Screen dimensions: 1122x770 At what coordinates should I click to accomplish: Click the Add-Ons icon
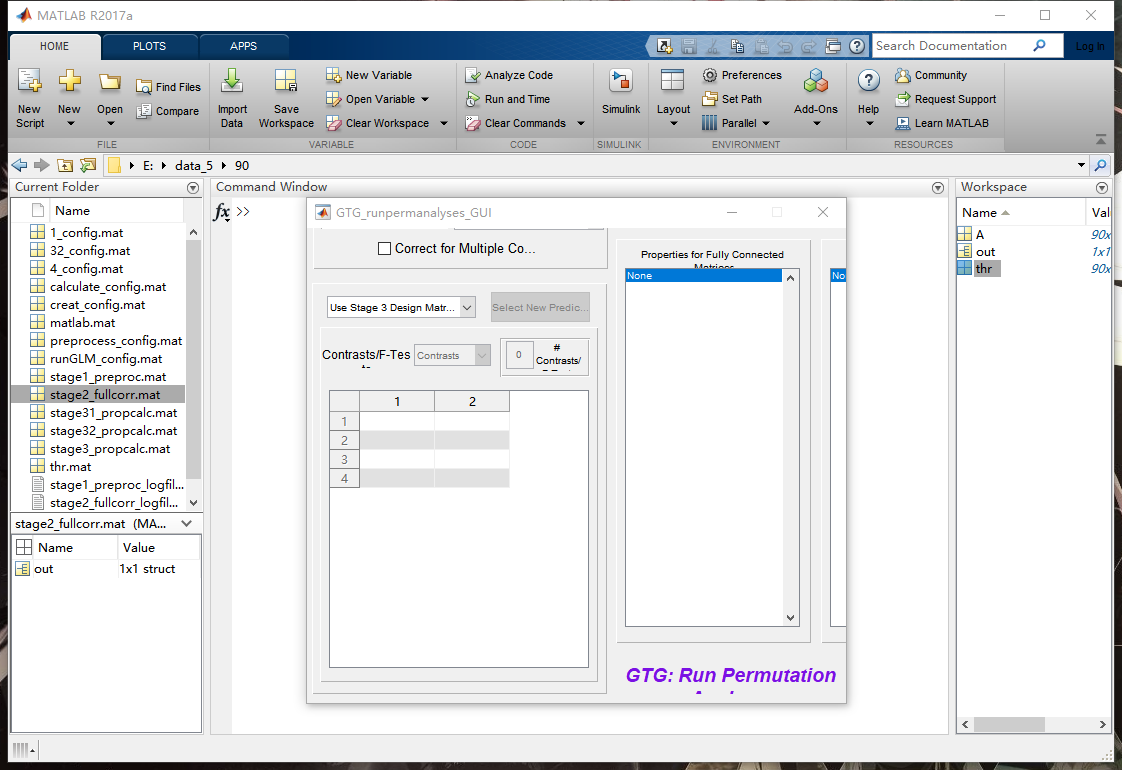click(x=816, y=84)
